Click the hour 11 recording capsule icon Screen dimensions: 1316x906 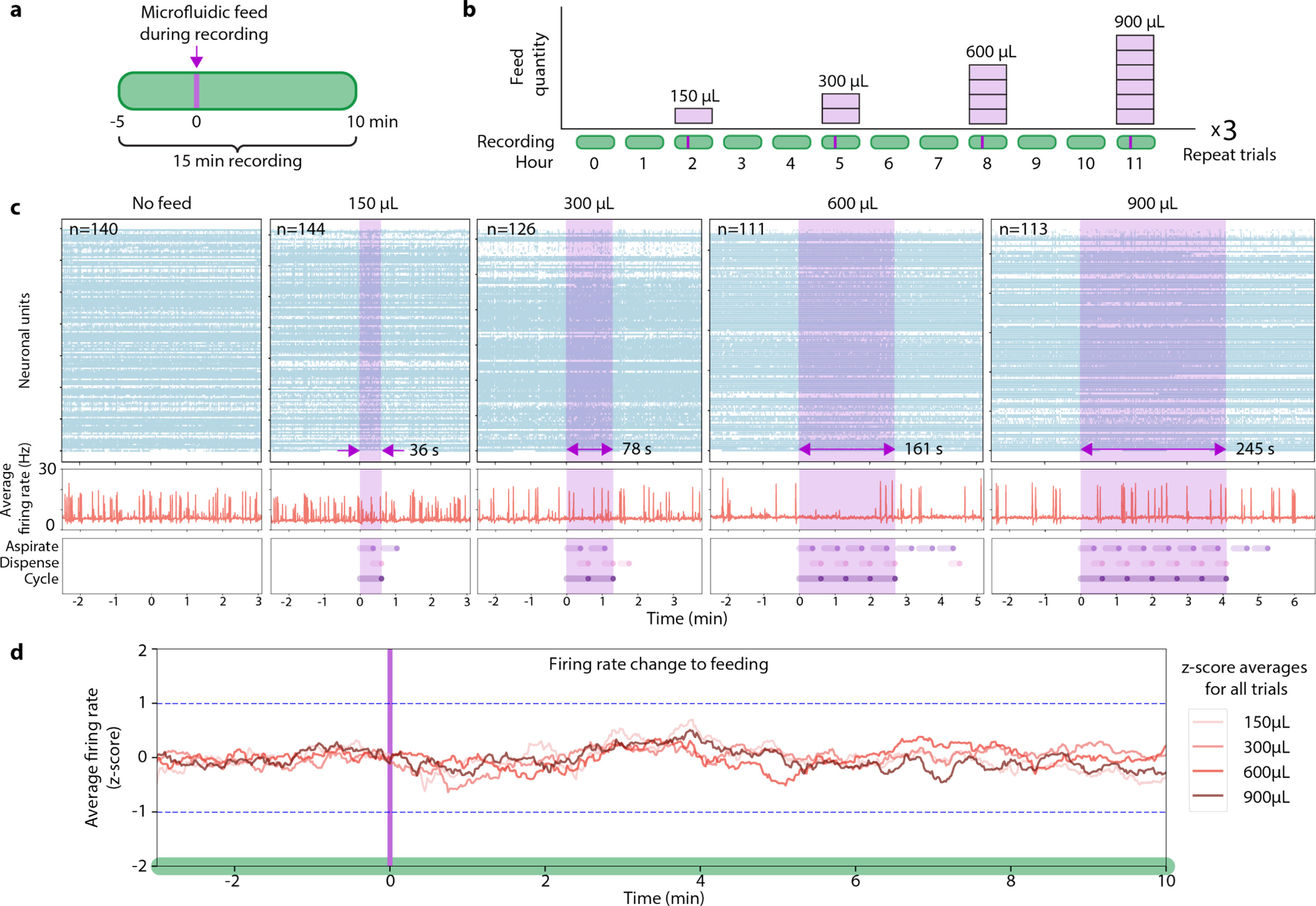[x=1135, y=142]
